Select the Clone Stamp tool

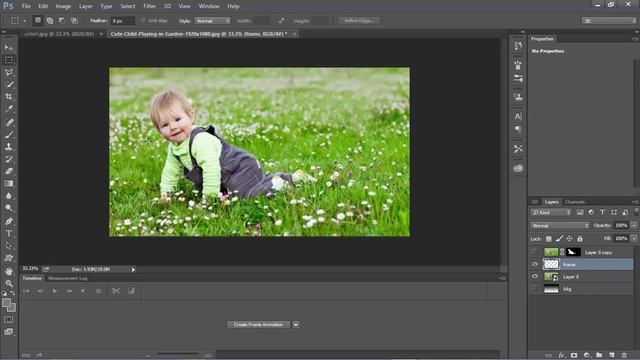(9, 147)
